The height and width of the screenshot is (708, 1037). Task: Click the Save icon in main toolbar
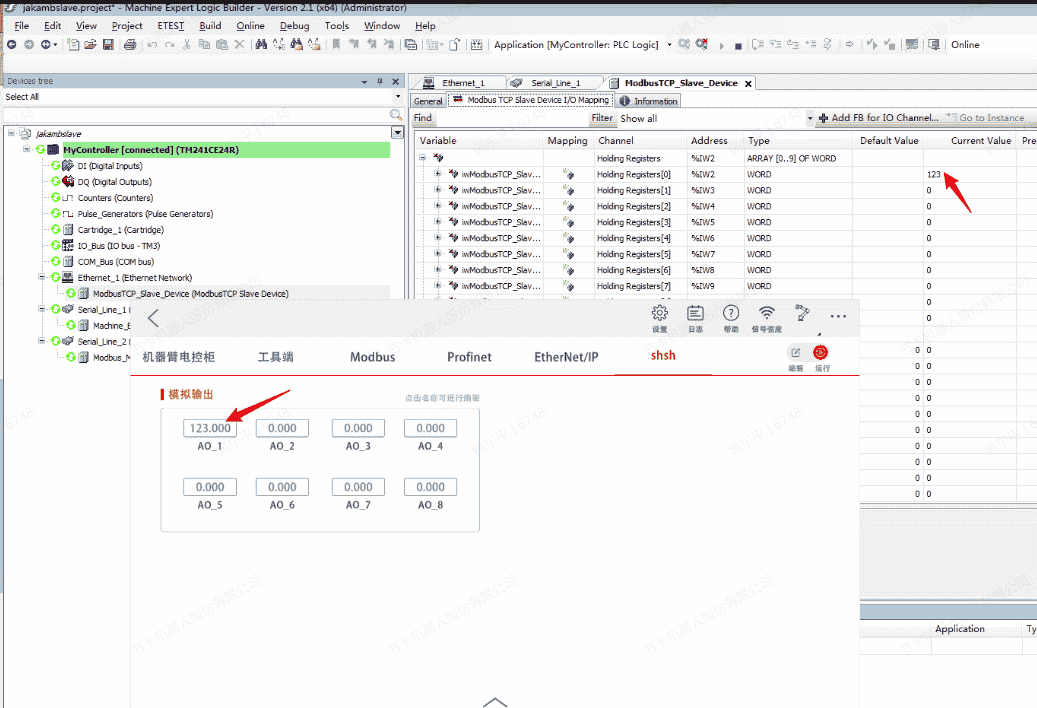pos(106,45)
